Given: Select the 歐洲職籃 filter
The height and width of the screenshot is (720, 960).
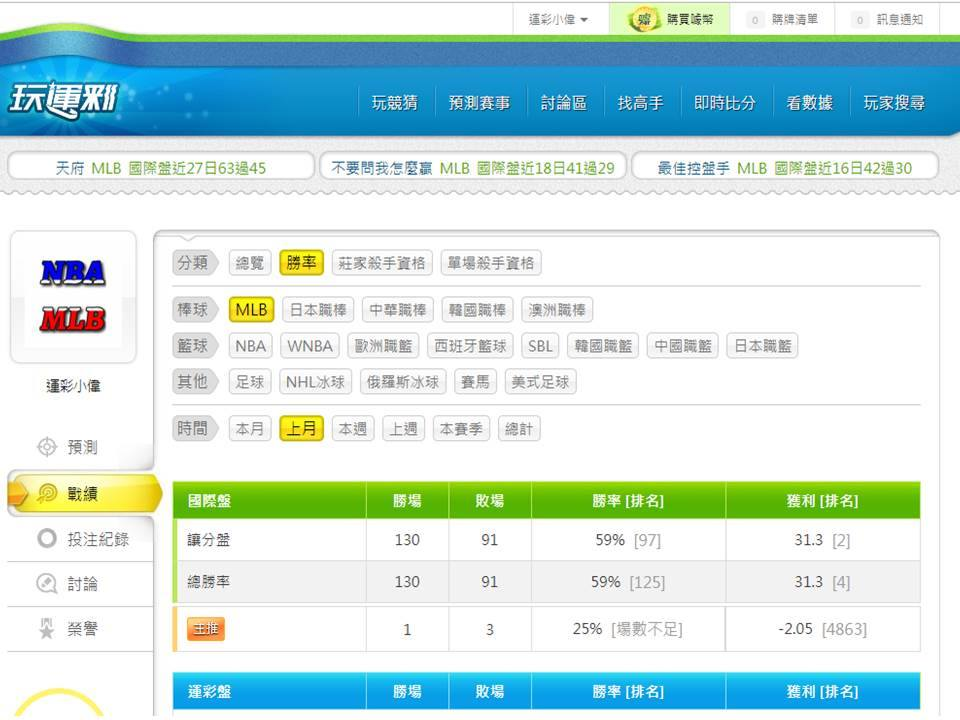Looking at the screenshot, I should tap(383, 345).
